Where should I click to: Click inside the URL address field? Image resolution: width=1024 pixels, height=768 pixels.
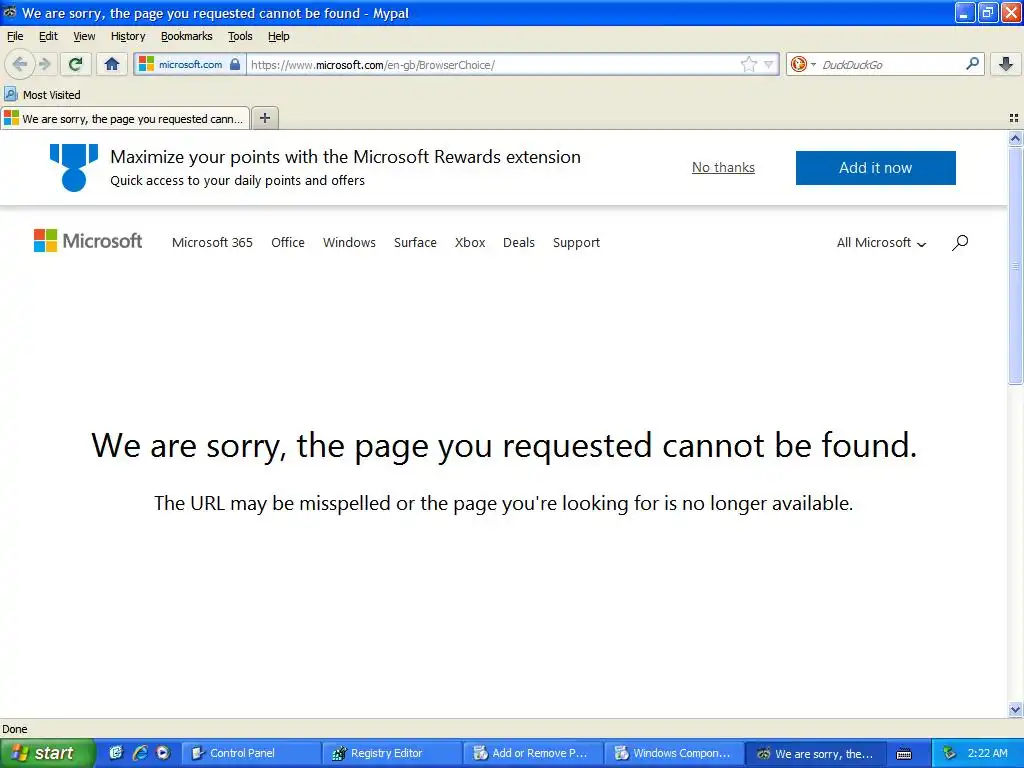coord(493,64)
